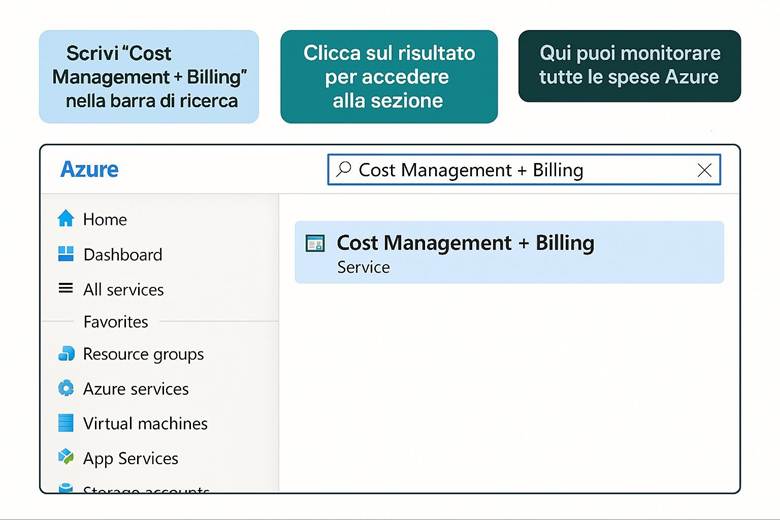Click the Virtual machines icon

tap(66, 423)
